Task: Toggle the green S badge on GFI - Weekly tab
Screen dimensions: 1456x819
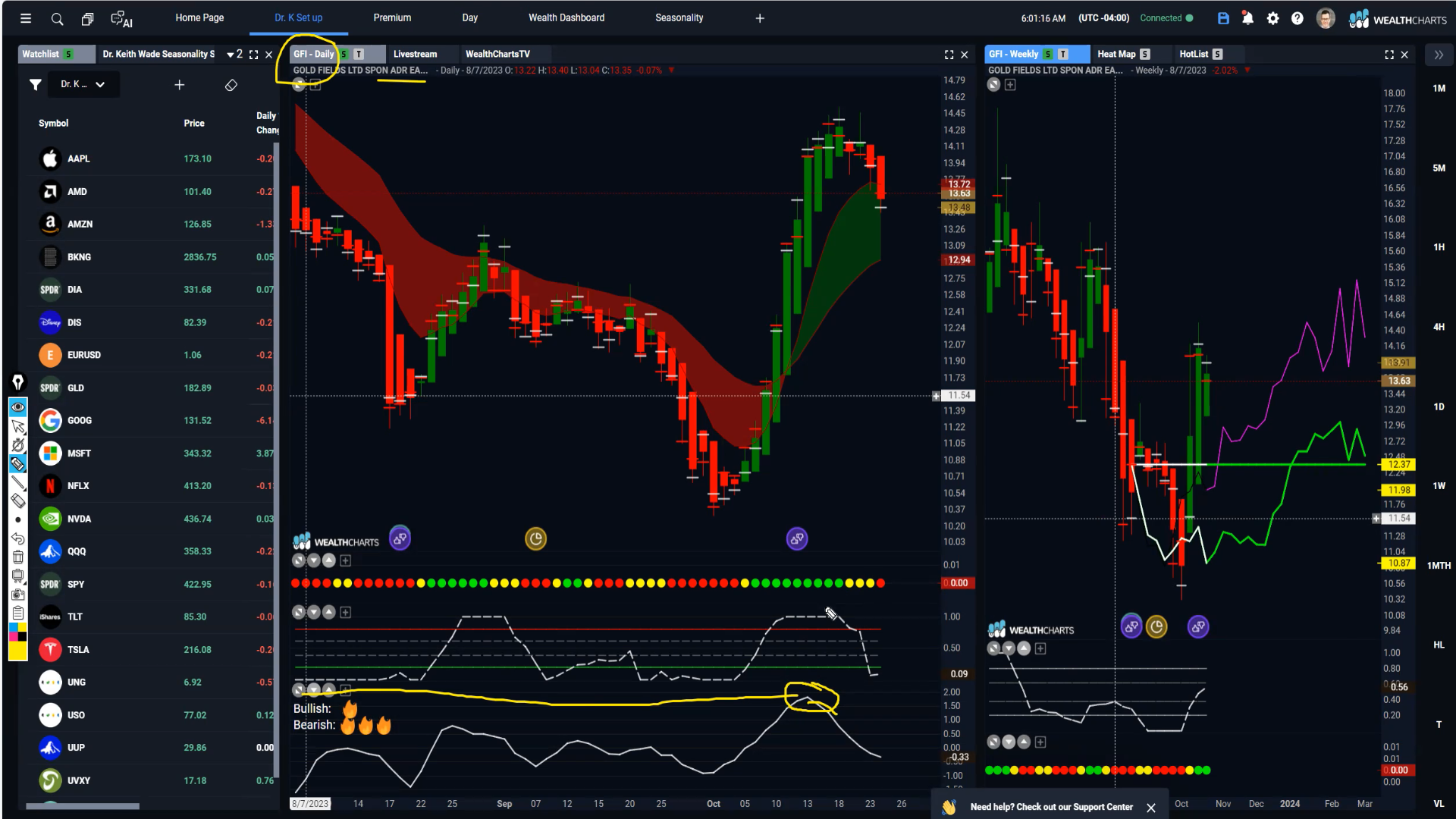Action: click(1048, 54)
